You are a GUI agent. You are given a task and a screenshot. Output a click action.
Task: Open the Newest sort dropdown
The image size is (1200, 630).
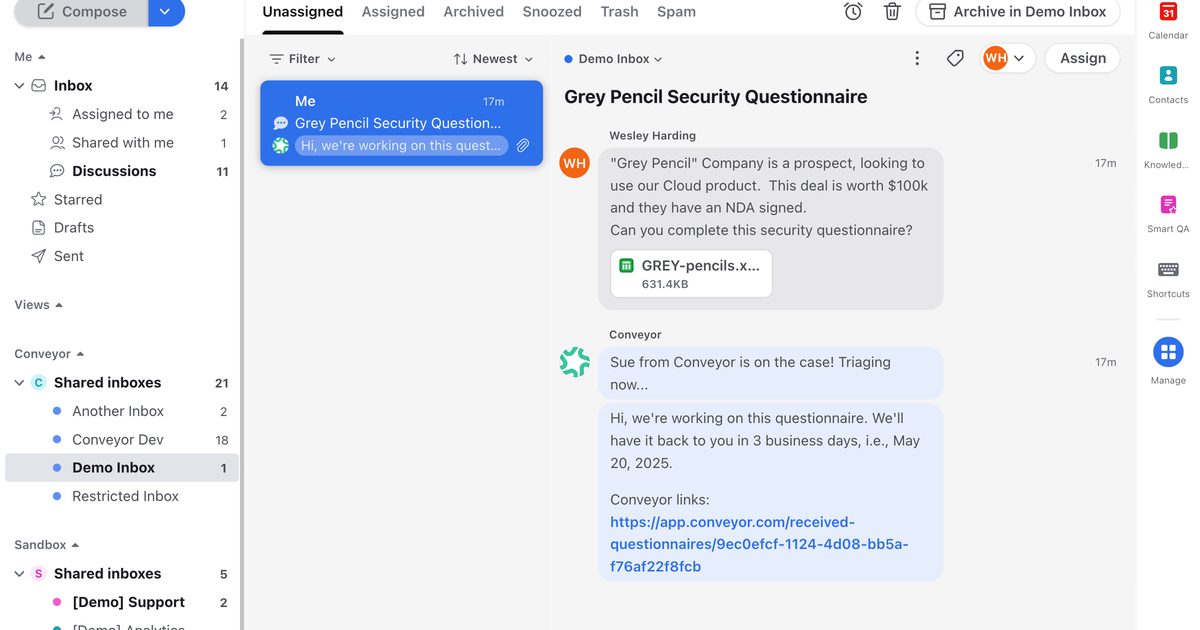tap(493, 59)
